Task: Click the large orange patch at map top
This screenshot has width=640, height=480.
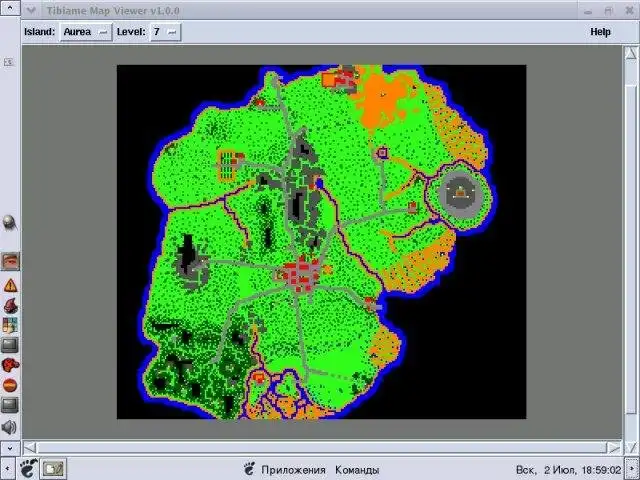Action: 380,97
